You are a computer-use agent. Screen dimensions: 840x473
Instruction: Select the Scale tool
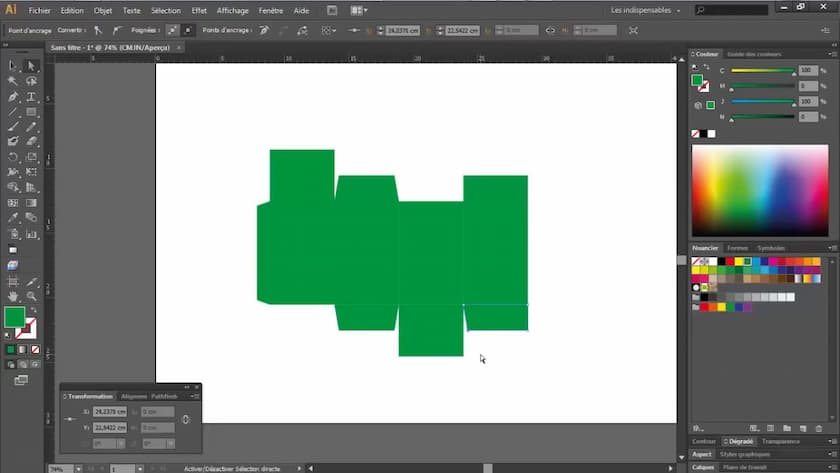point(31,157)
